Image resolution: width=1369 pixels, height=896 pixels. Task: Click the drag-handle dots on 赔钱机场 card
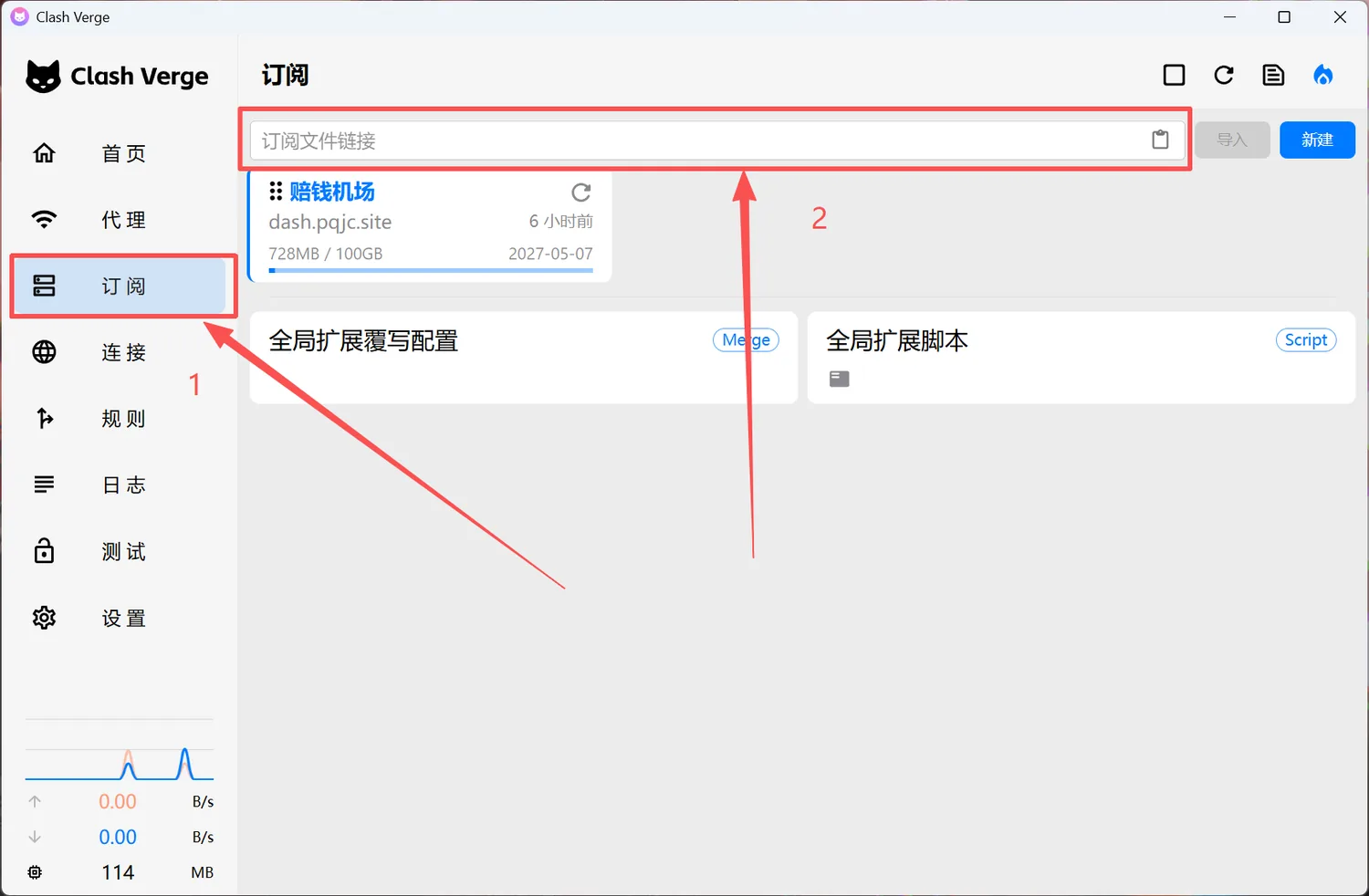point(276,191)
